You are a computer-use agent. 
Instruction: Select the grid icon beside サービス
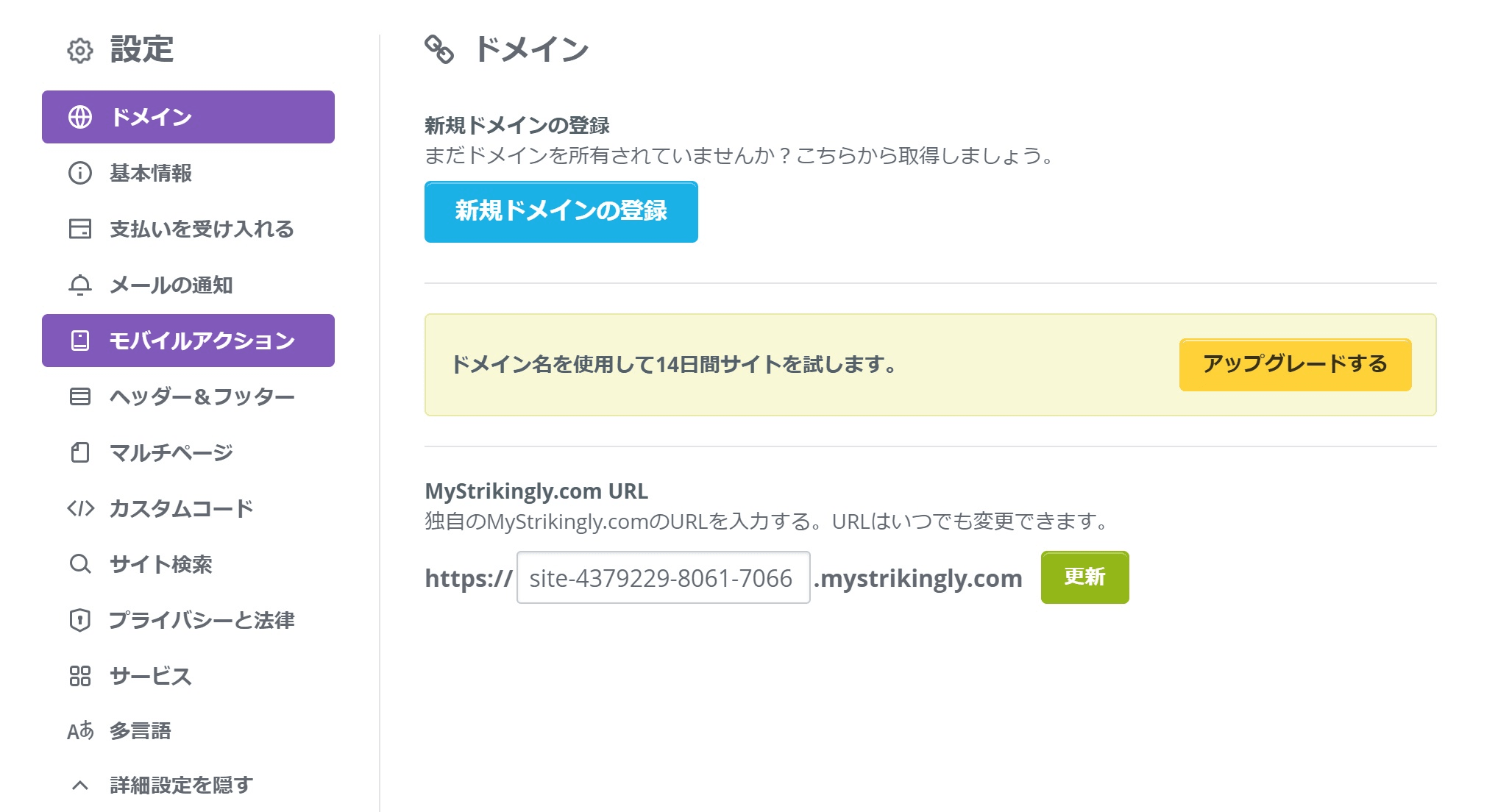80,677
